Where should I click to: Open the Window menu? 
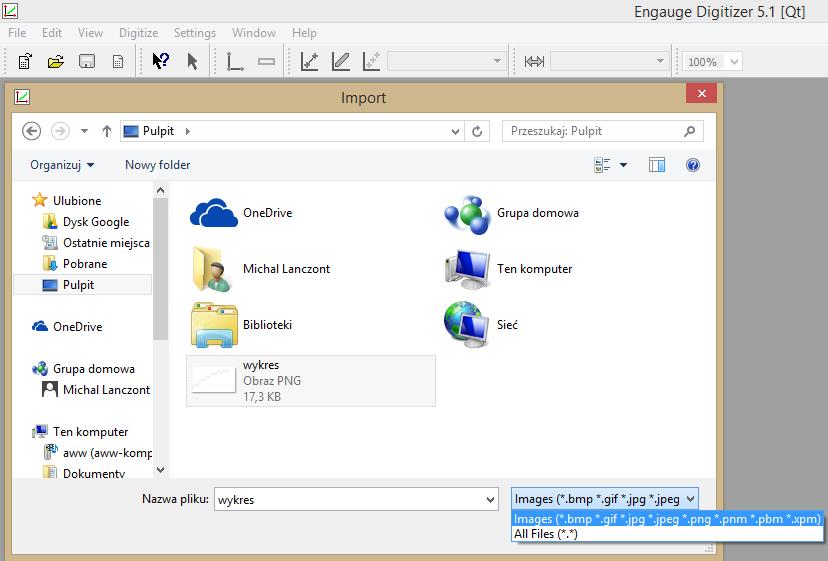tap(254, 33)
